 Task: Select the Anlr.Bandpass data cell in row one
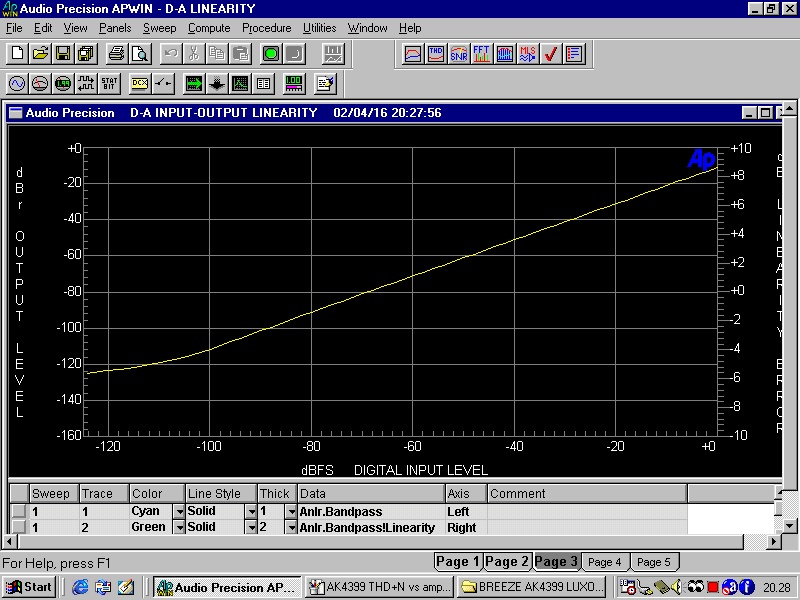[x=371, y=511]
